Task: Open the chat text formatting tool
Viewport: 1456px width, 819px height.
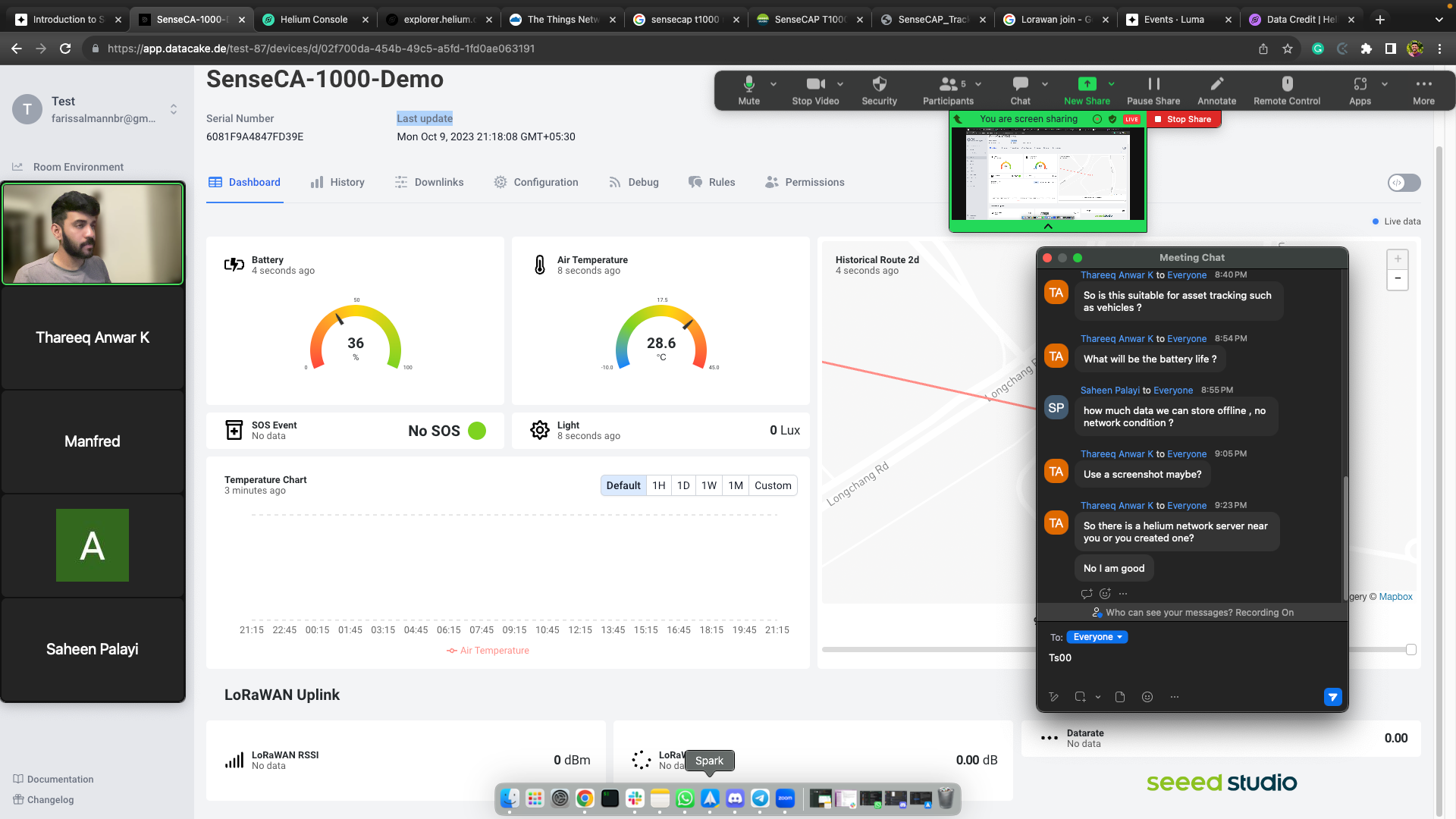Action: 1053,697
